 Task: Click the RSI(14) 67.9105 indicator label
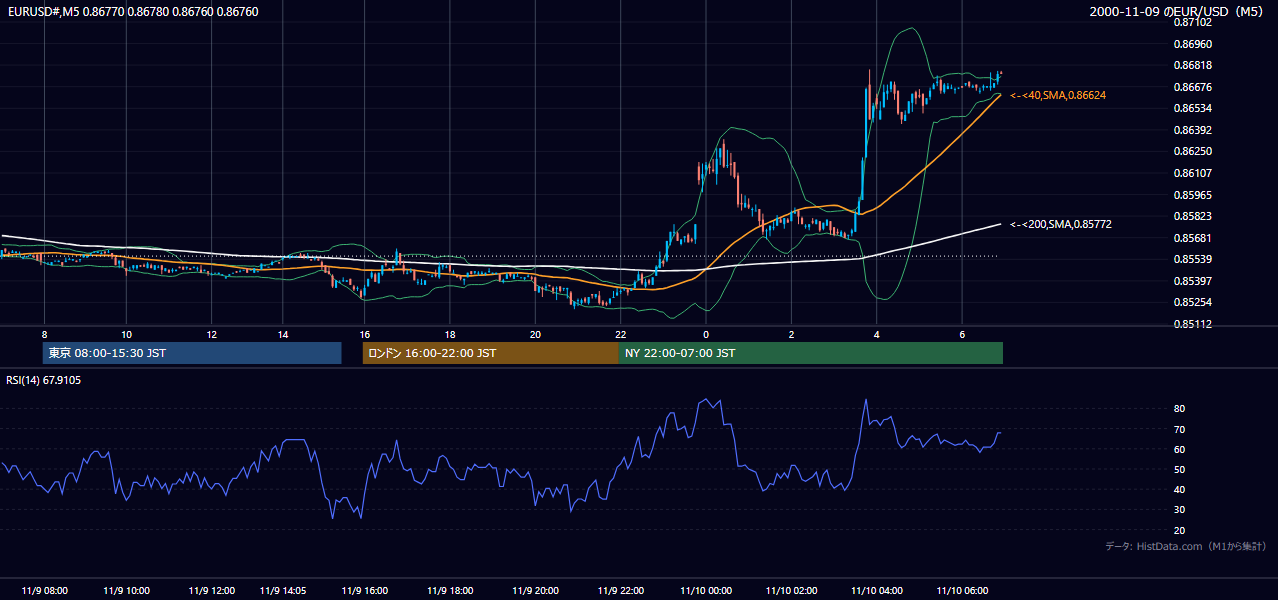[x=44, y=380]
